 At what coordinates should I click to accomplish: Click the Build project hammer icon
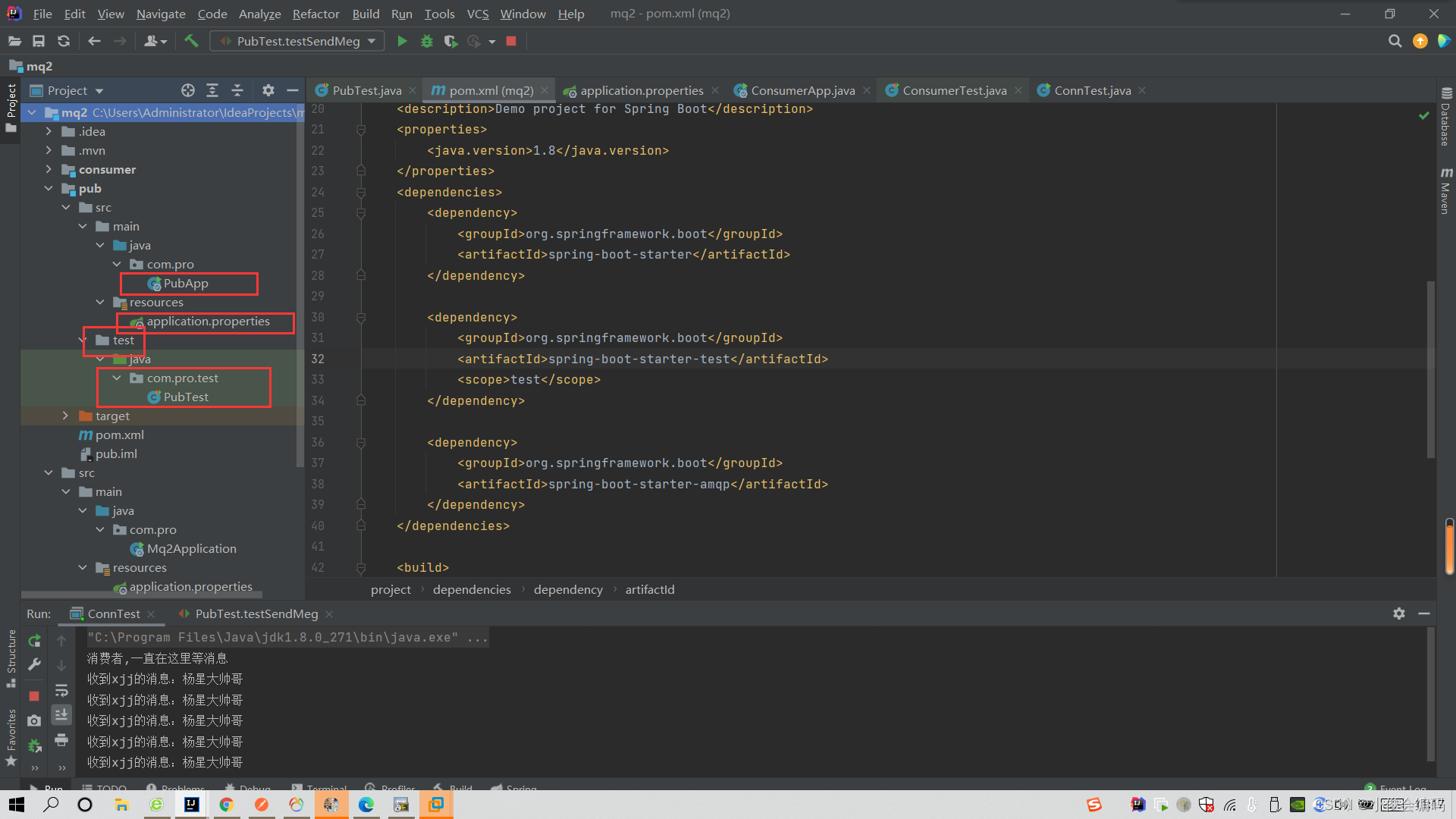click(191, 41)
